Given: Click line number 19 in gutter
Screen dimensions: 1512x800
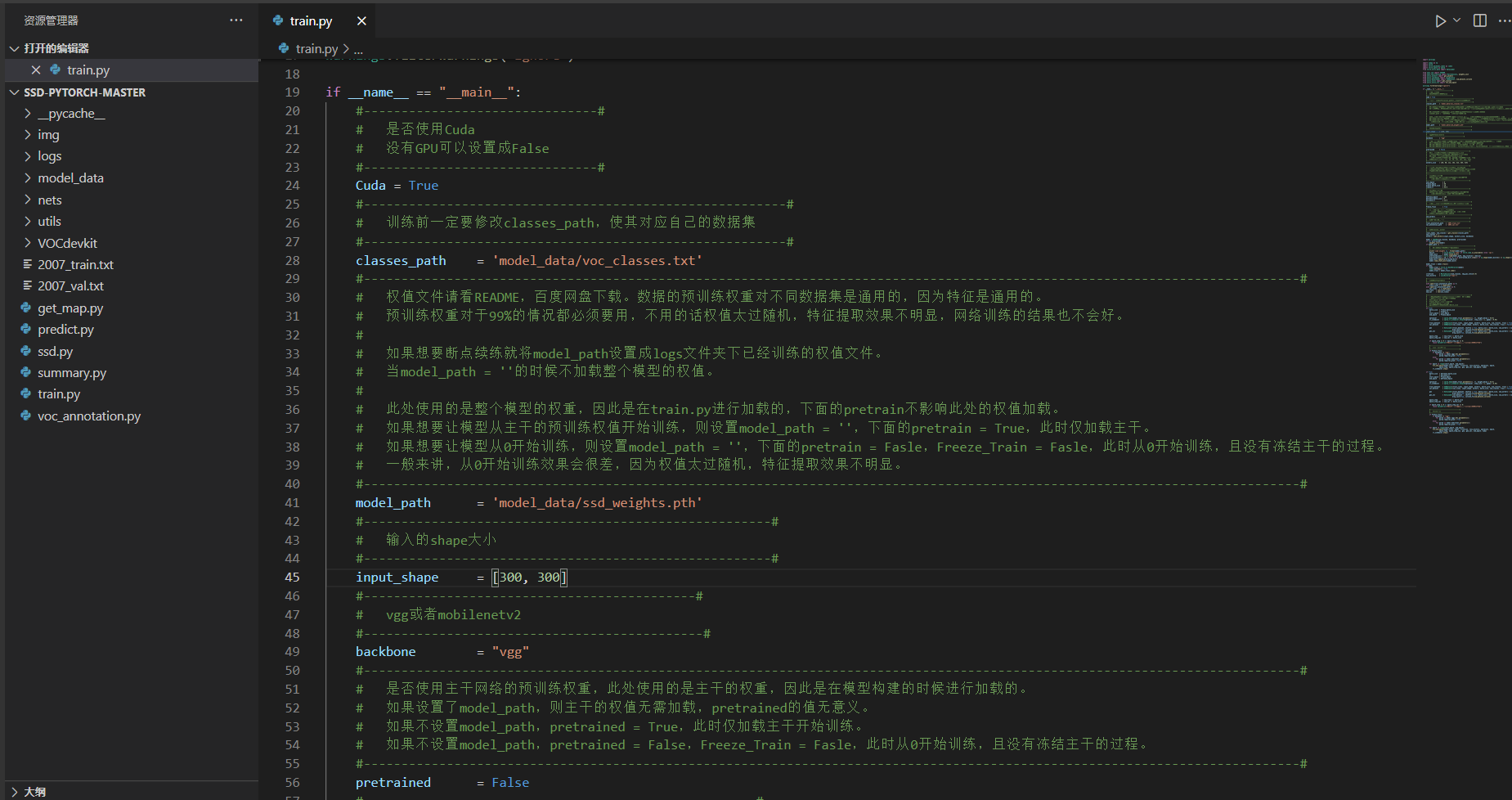Looking at the screenshot, I should (x=292, y=92).
